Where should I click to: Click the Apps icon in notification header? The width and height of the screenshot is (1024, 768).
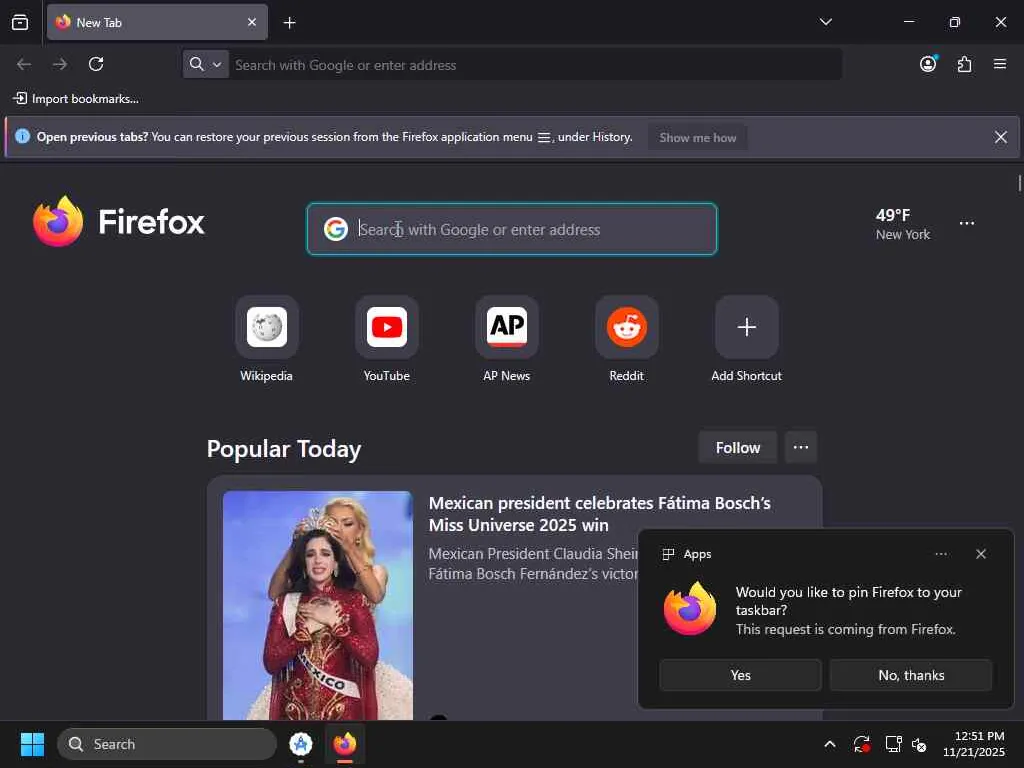(668, 554)
